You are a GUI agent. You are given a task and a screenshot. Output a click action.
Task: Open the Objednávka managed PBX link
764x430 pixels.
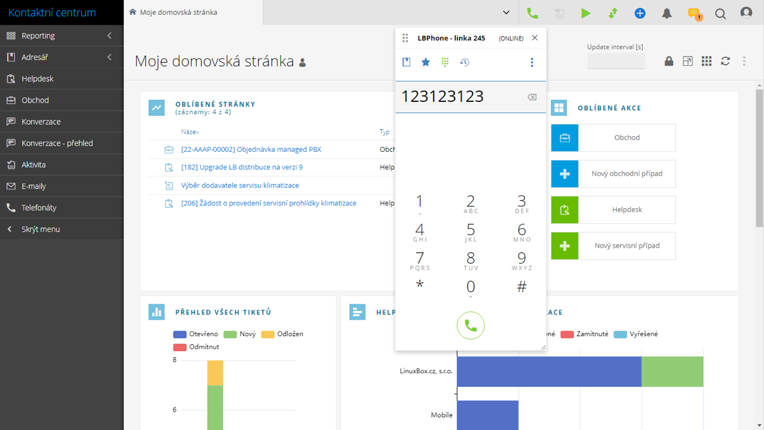tap(251, 149)
